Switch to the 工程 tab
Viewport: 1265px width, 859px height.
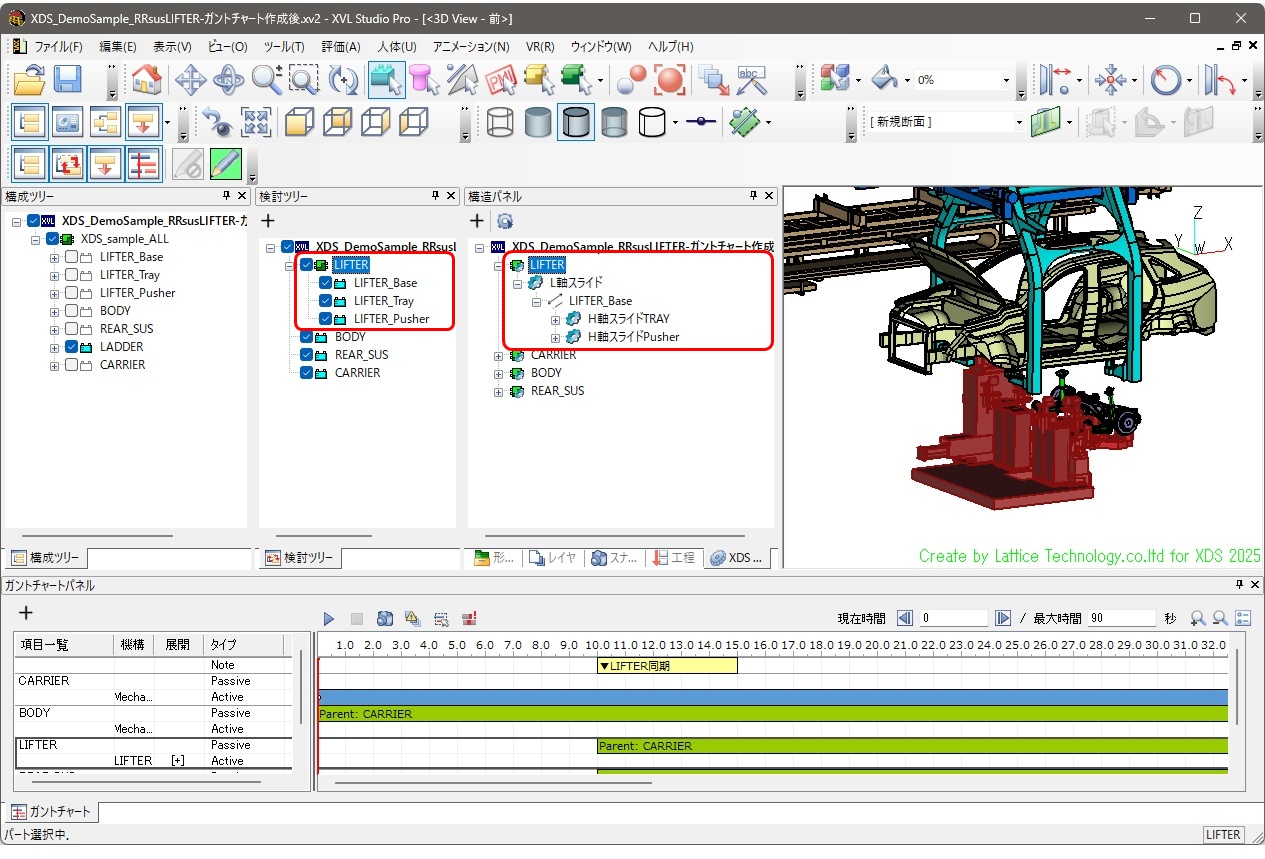(x=675, y=558)
